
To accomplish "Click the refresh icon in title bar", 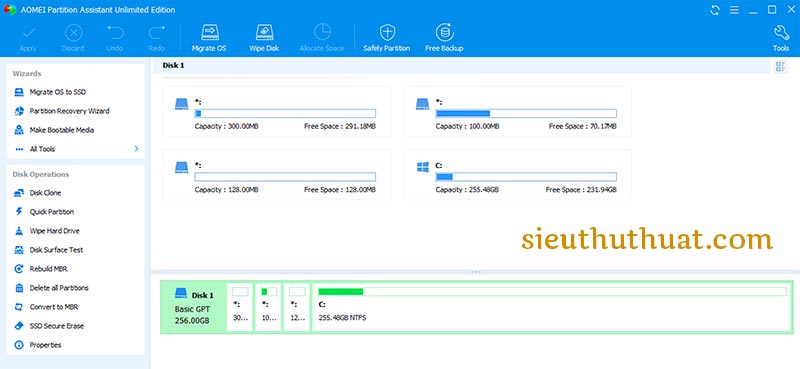I will click(715, 10).
